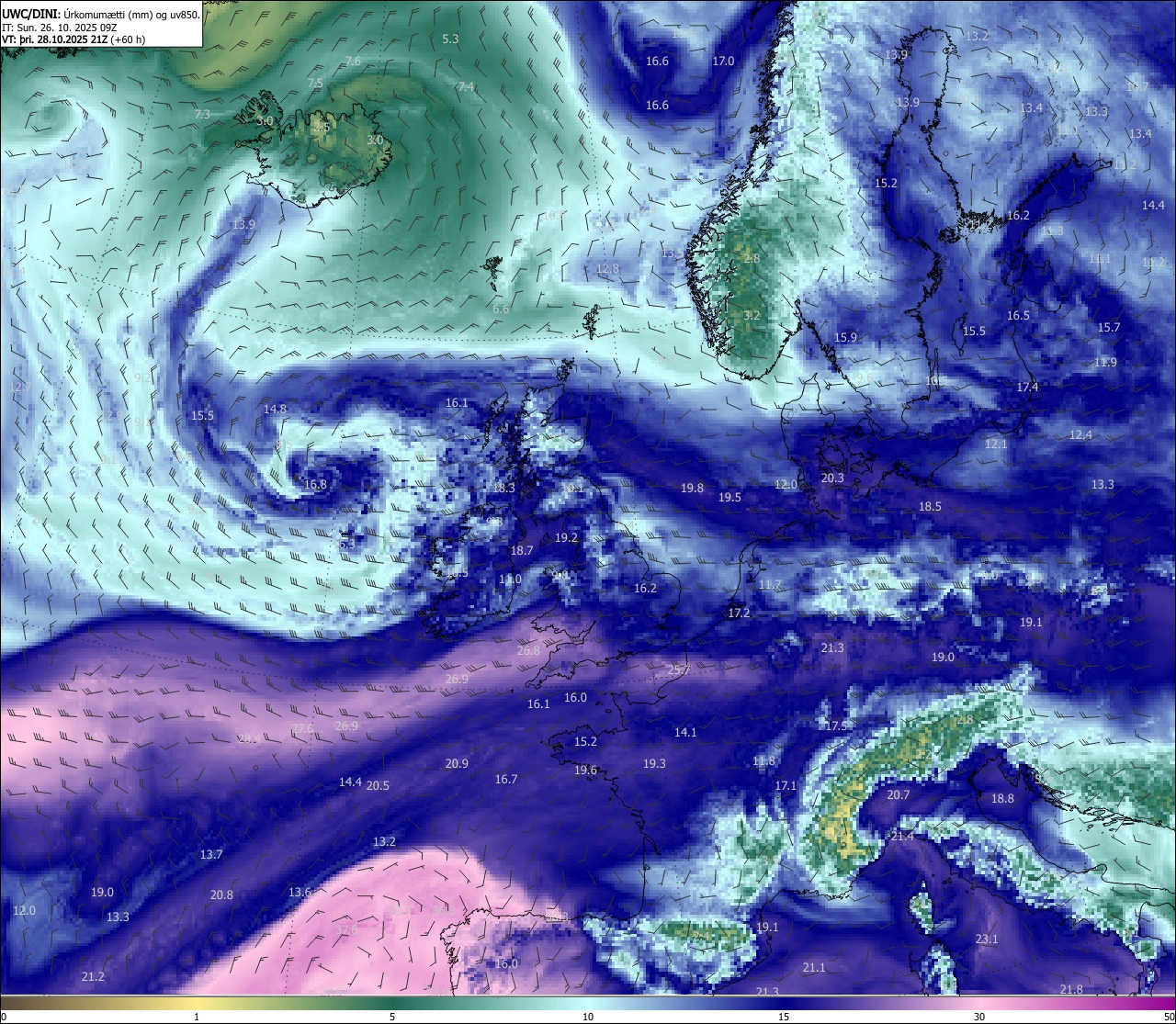This screenshot has width=1176, height=1024.
Task: Click the 'VT: þri. 28.10.2025 21Z (+60 h)' line
Action: (x=73, y=39)
